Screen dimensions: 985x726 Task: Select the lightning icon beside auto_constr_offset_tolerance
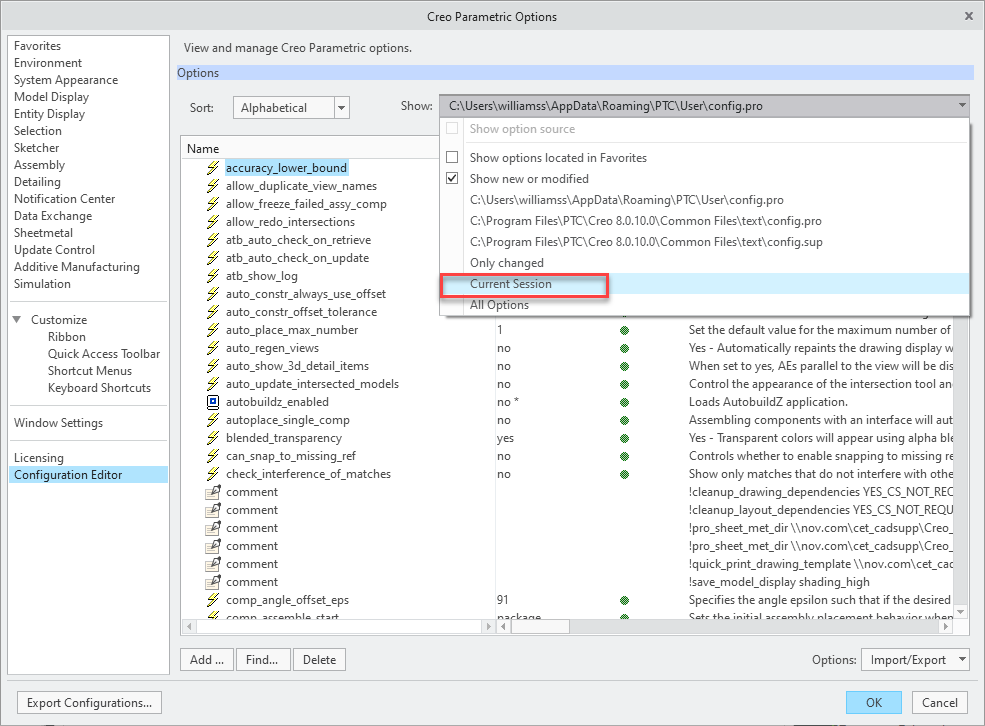(x=213, y=312)
